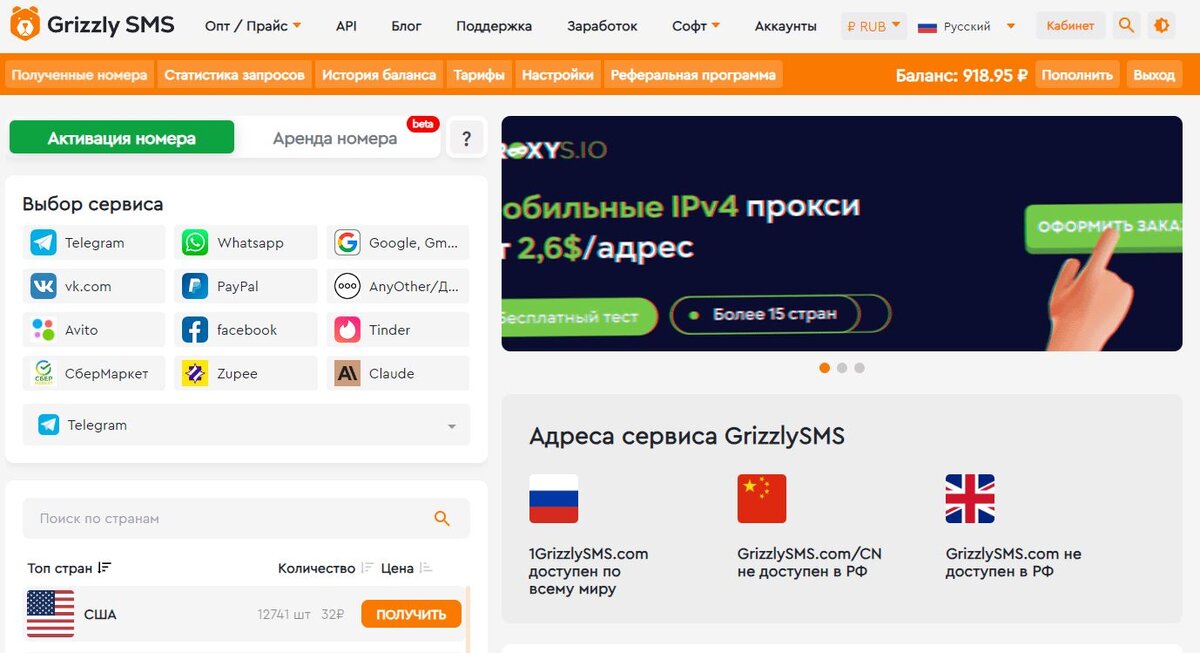This screenshot has width=1200, height=653.
Task: Click the China flag for GrizzlySMS.com/CN
Action: [762, 499]
